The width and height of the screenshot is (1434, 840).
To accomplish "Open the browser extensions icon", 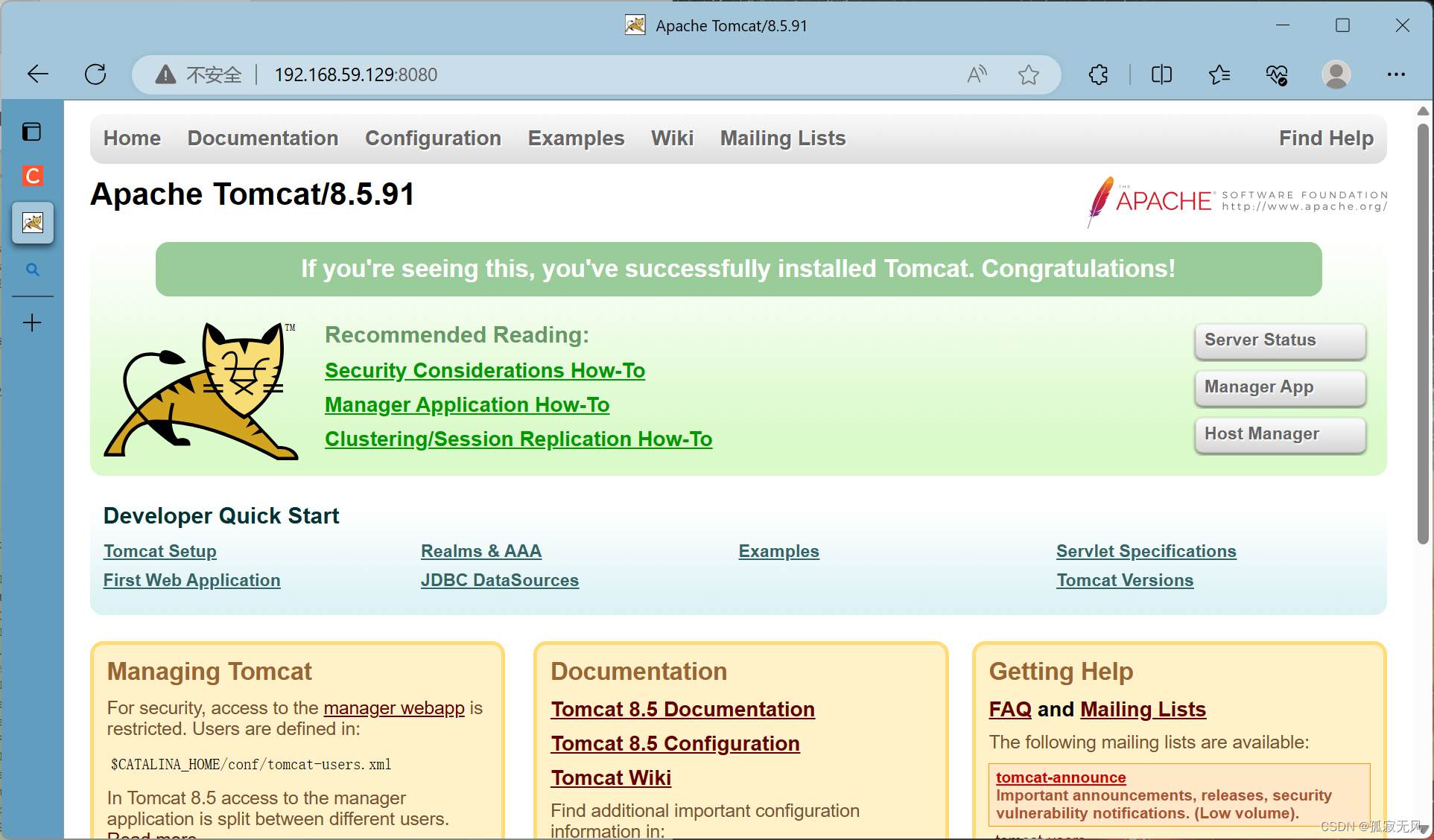I will 1098,74.
